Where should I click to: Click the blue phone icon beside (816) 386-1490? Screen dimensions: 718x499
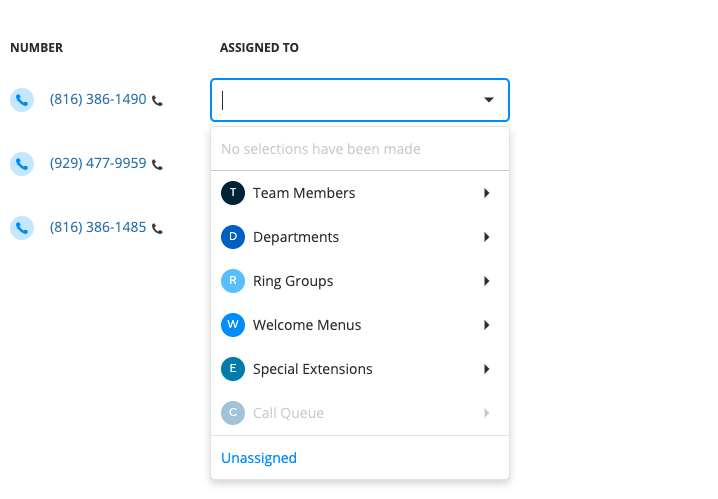click(x=22, y=99)
